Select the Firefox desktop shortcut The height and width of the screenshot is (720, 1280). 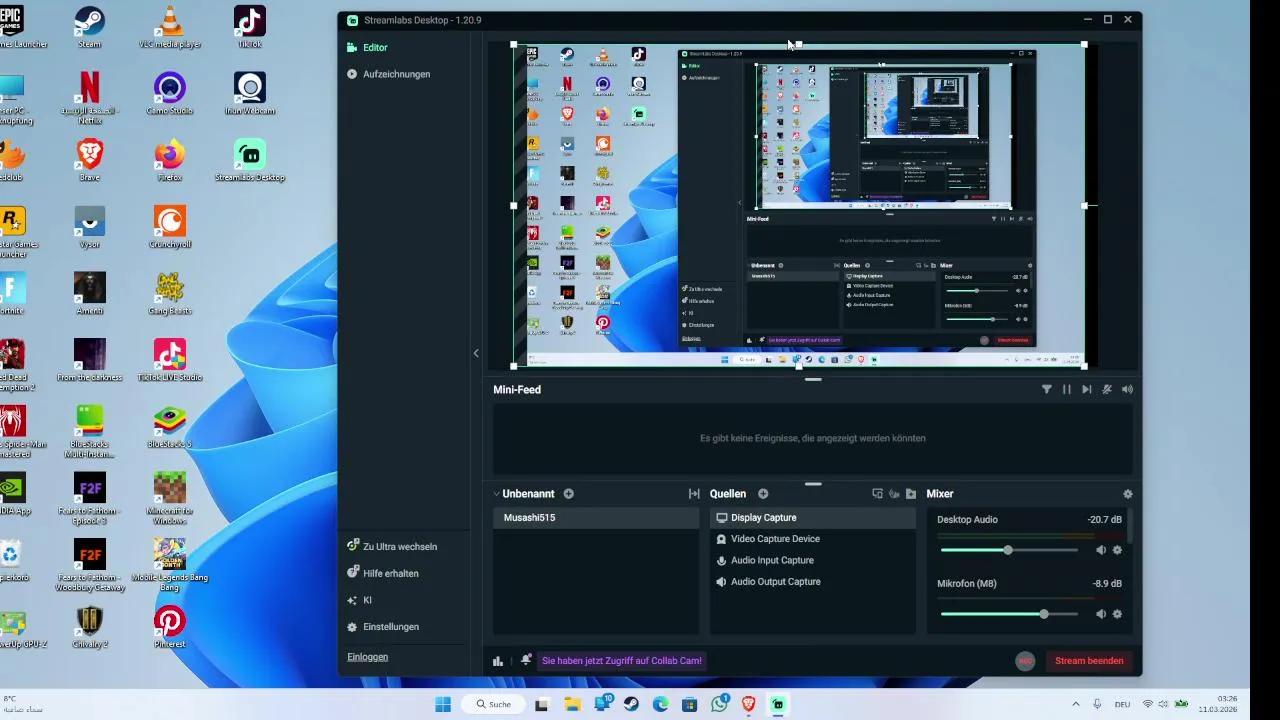pyautogui.click(x=169, y=161)
